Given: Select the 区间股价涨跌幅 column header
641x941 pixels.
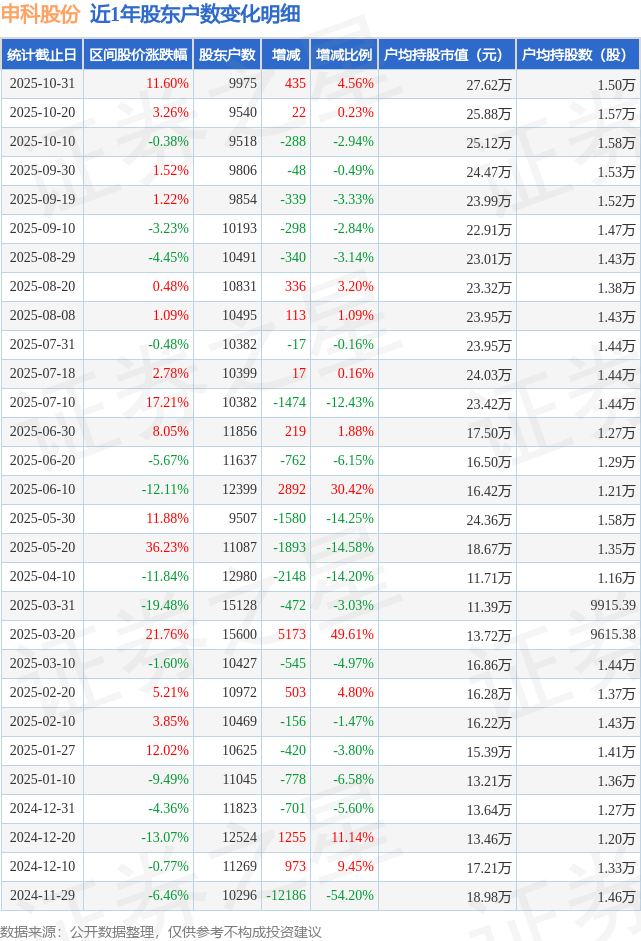Looking at the screenshot, I should click(137, 55).
